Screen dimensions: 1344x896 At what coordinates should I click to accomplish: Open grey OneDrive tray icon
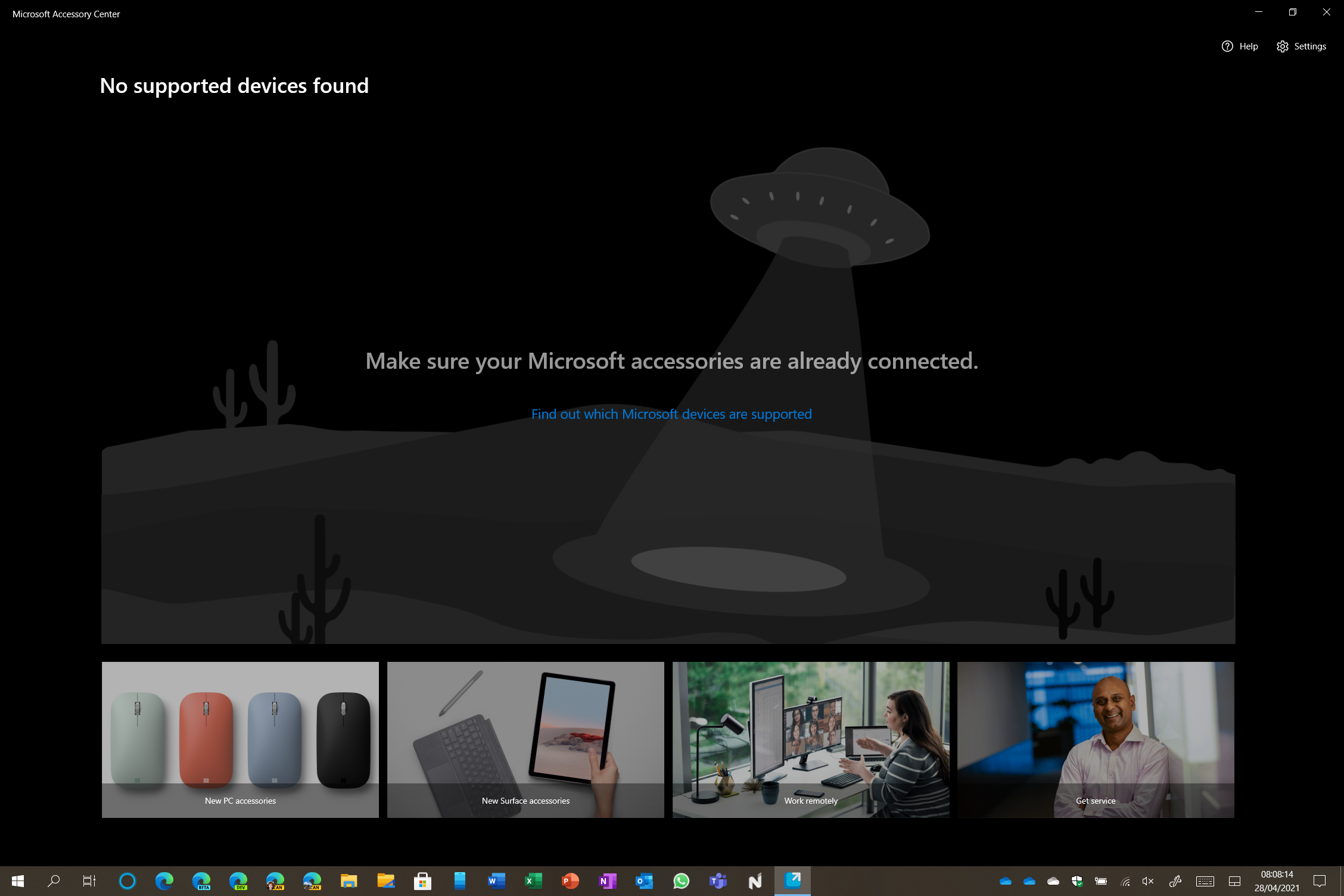1053,881
